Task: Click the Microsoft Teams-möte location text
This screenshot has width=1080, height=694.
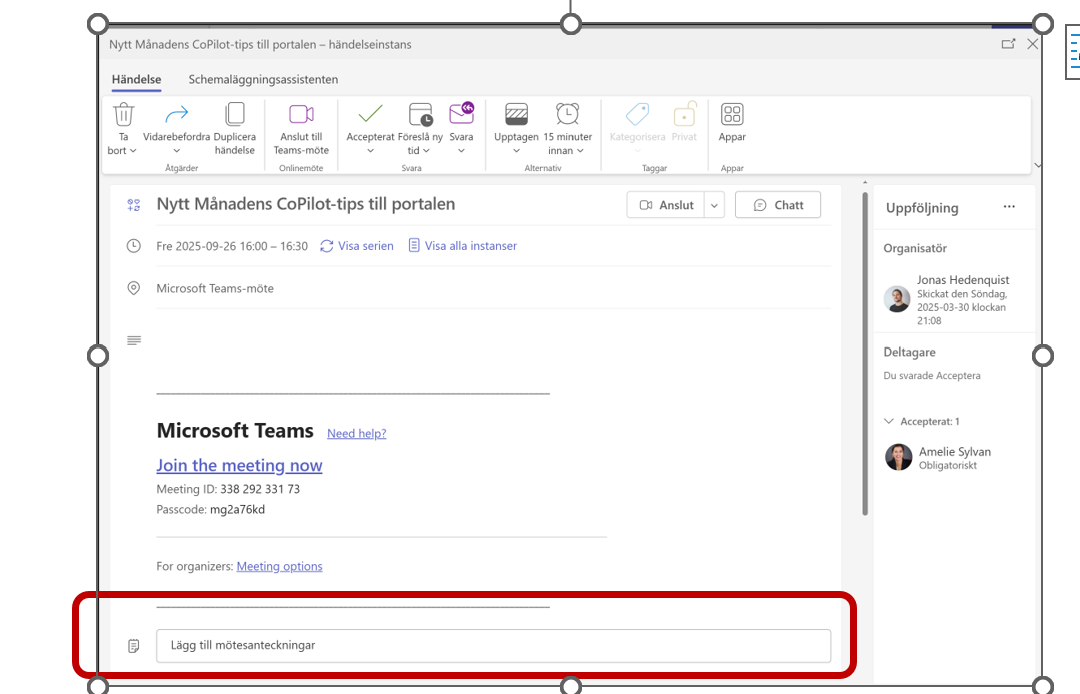Action: pos(215,288)
